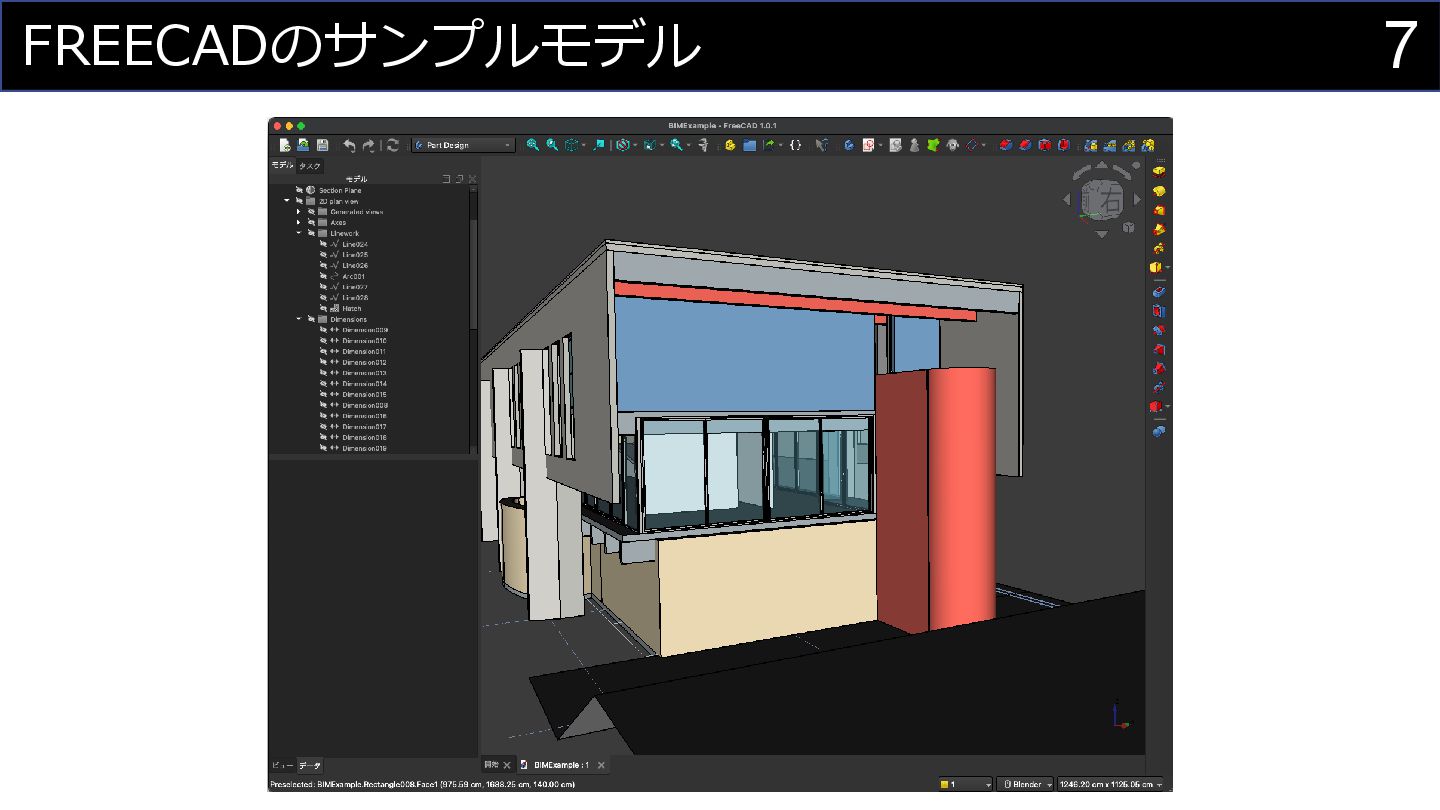Screen dimensions: 1440x810
Task: Click the red Create Sketch icon
Action: click(868, 145)
